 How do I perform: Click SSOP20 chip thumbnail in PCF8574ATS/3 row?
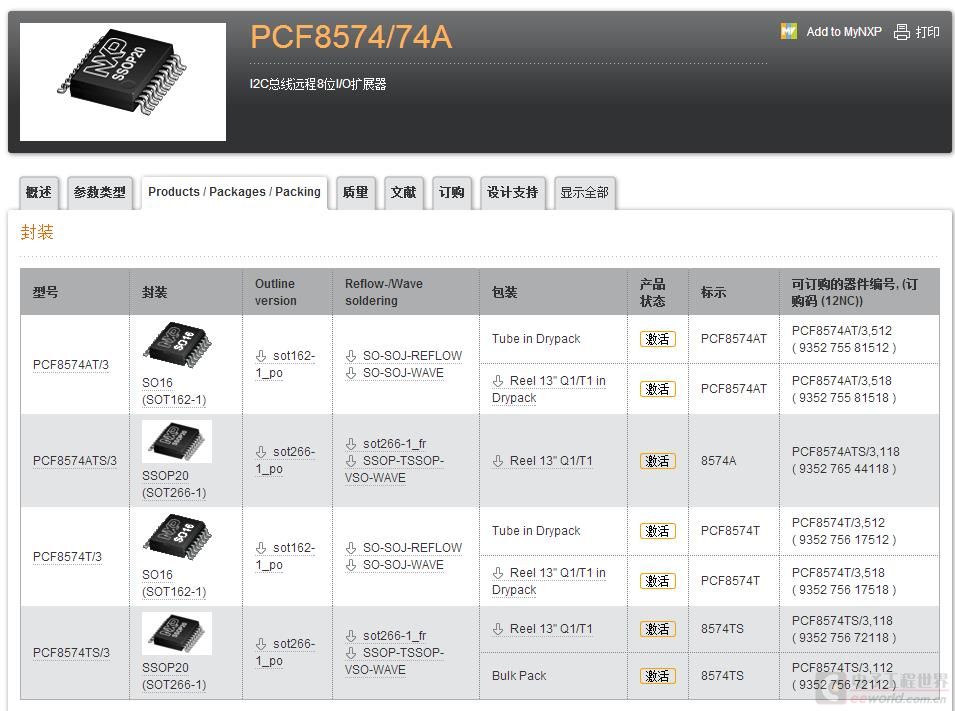coord(177,442)
